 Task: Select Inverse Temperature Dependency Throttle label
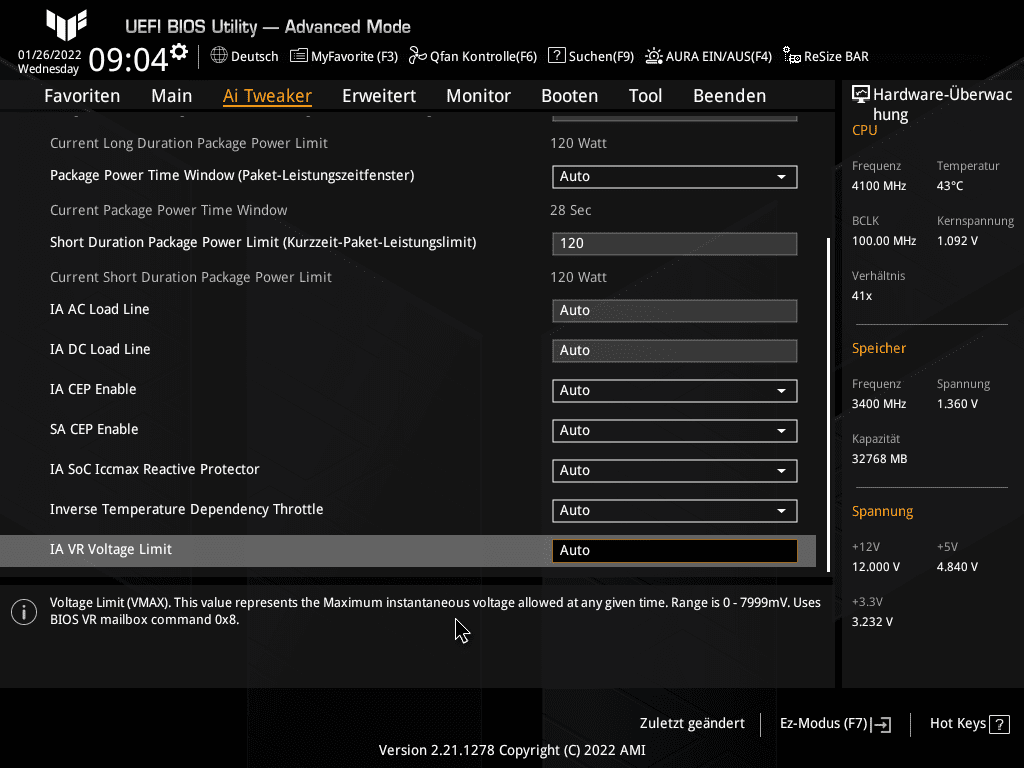(x=187, y=509)
